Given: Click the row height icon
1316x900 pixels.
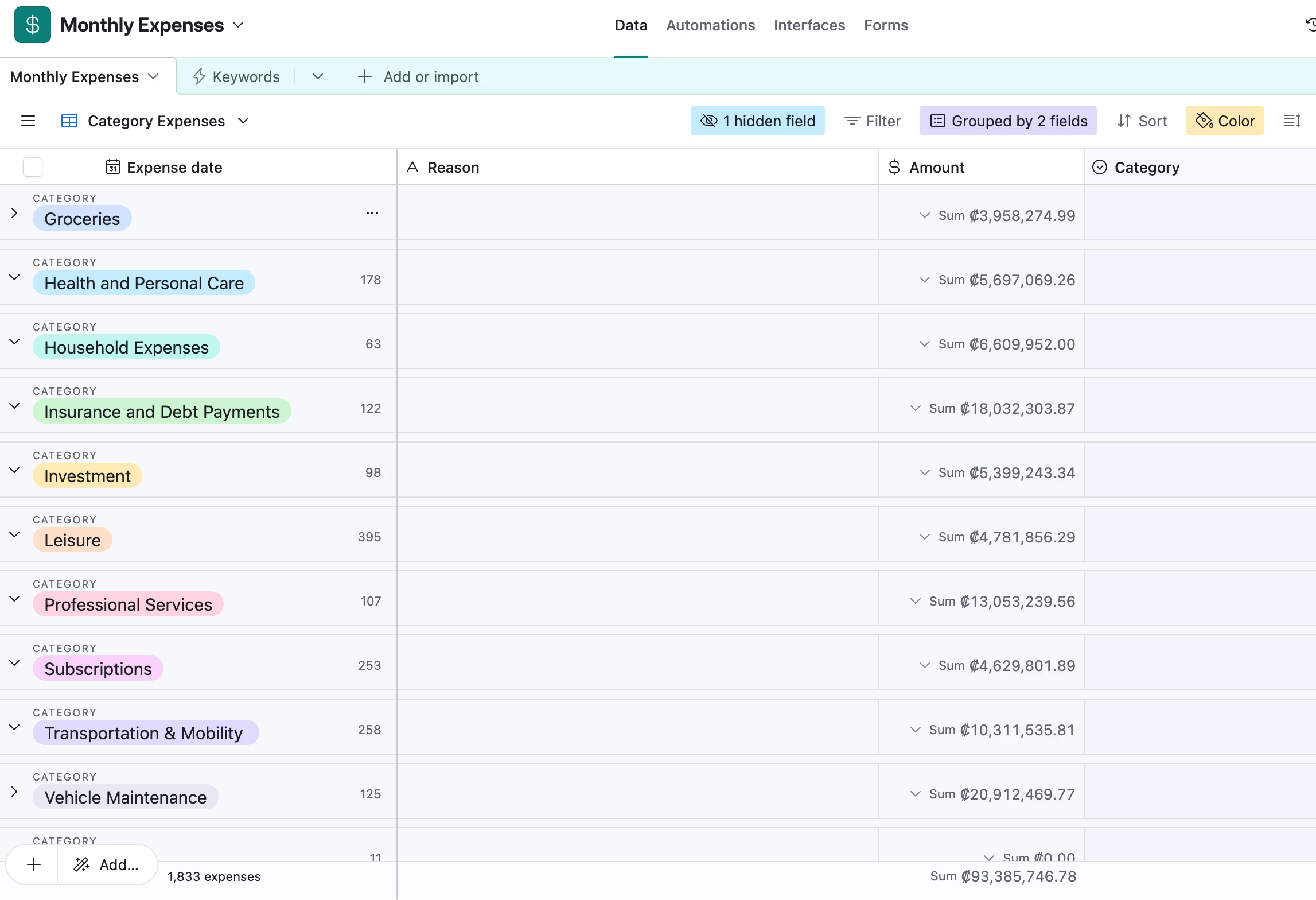Looking at the screenshot, I should tap(1291, 121).
